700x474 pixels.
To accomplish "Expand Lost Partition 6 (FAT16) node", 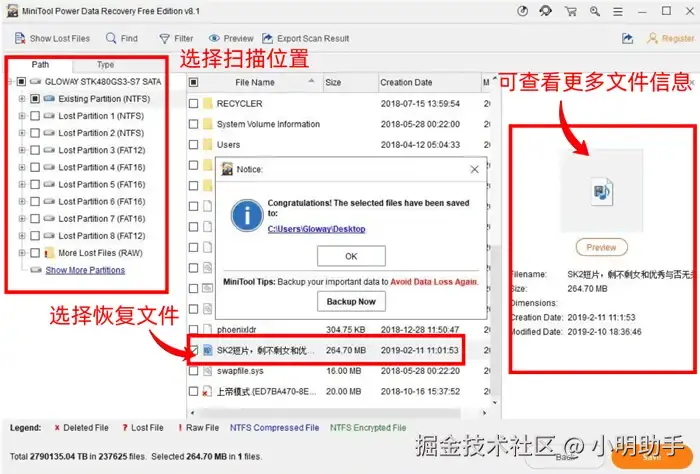I will (x=21, y=202).
